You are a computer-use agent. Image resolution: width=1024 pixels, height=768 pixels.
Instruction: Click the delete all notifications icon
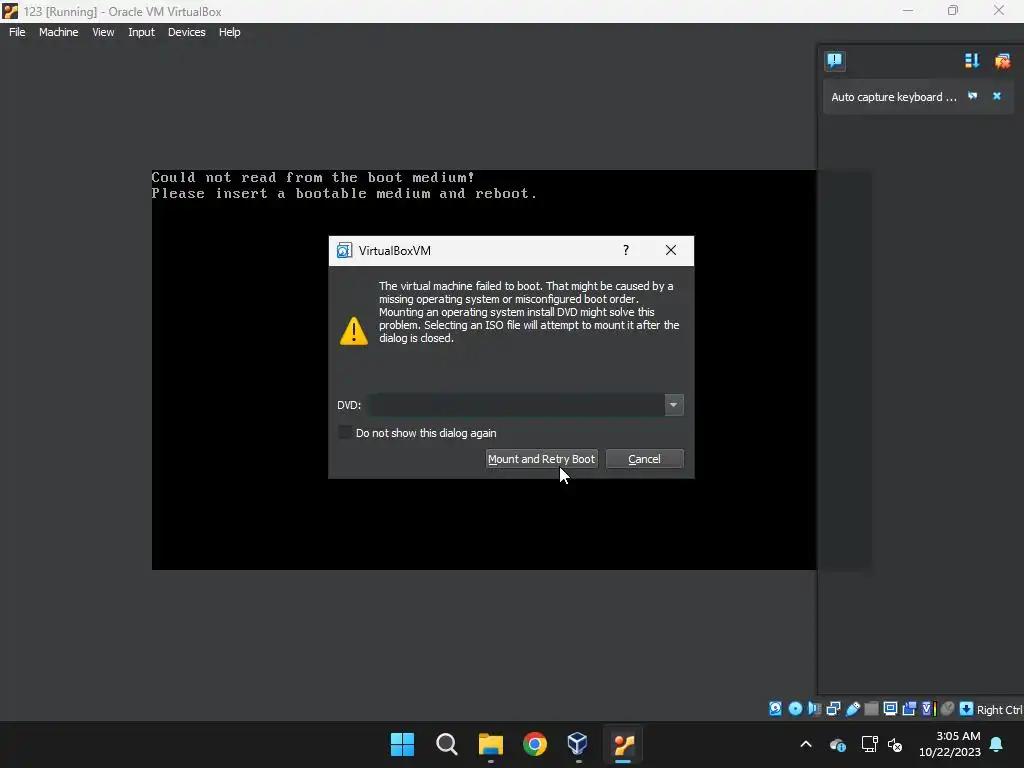pyautogui.click(x=1002, y=61)
